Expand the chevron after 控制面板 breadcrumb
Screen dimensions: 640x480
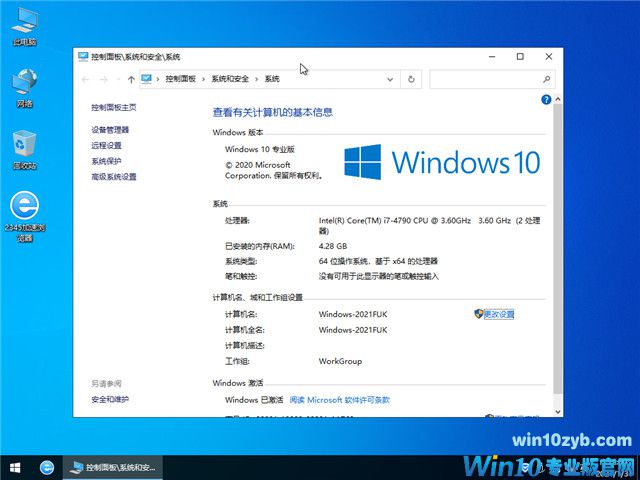(x=204, y=79)
